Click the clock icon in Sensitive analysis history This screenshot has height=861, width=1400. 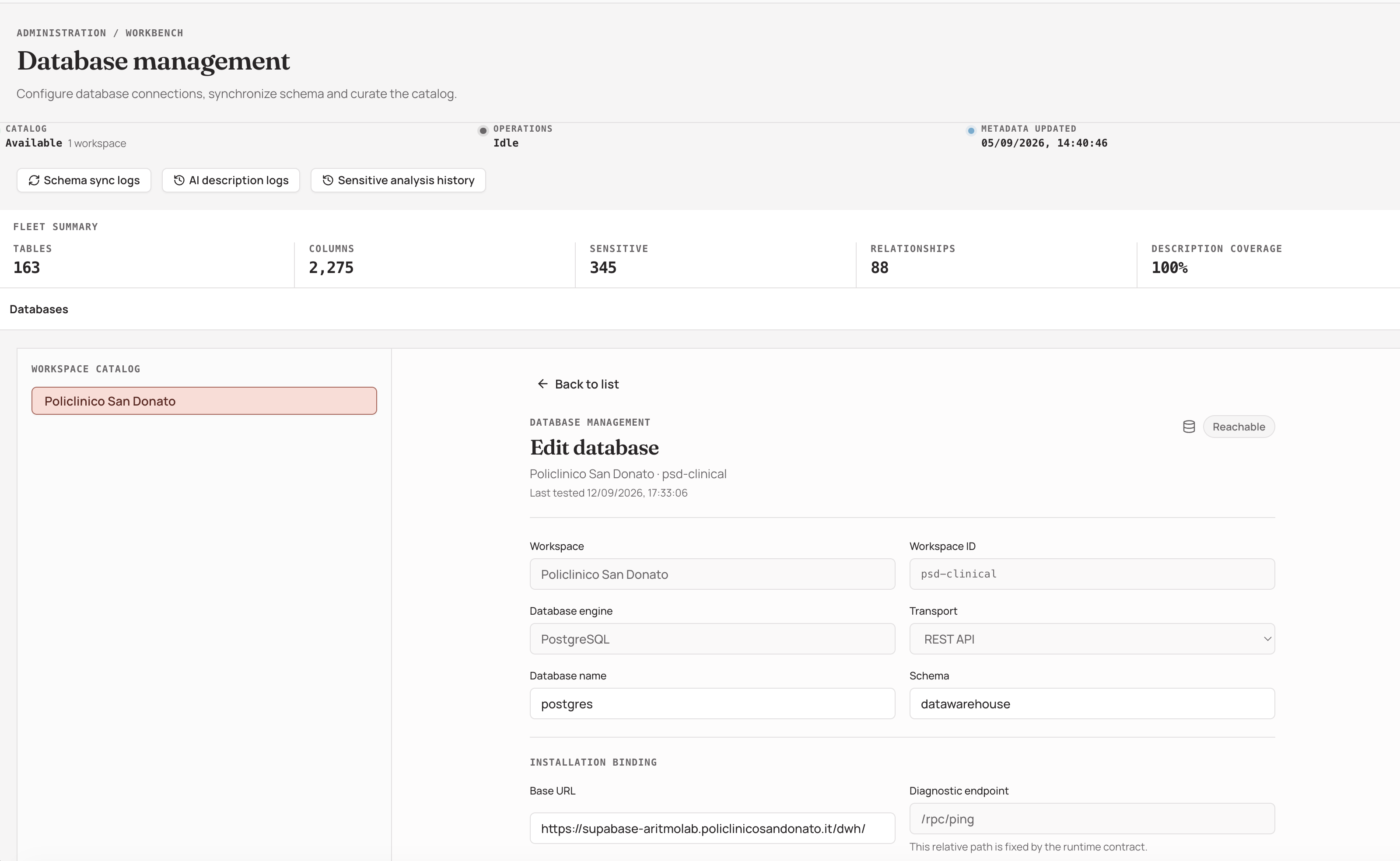point(328,181)
